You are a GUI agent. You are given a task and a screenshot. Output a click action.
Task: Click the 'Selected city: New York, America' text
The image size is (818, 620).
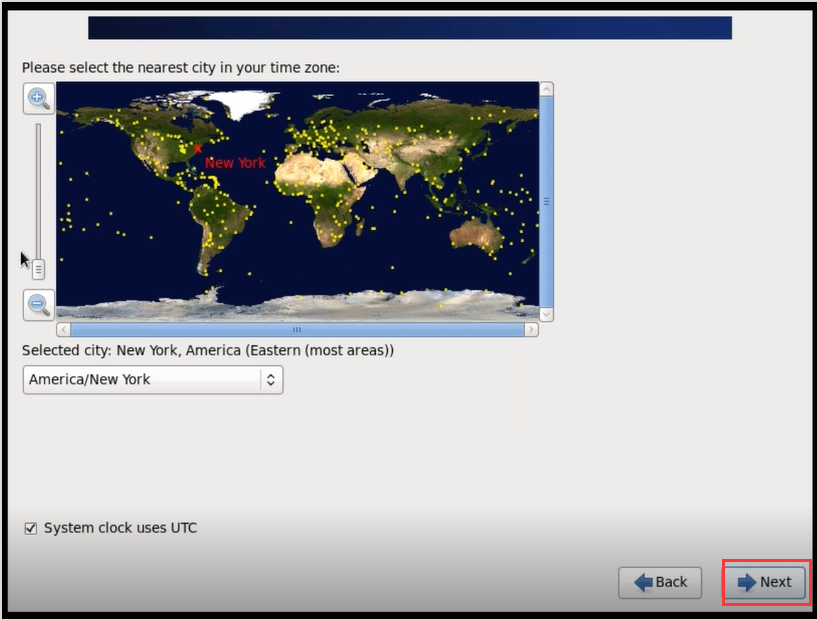pos(208,350)
